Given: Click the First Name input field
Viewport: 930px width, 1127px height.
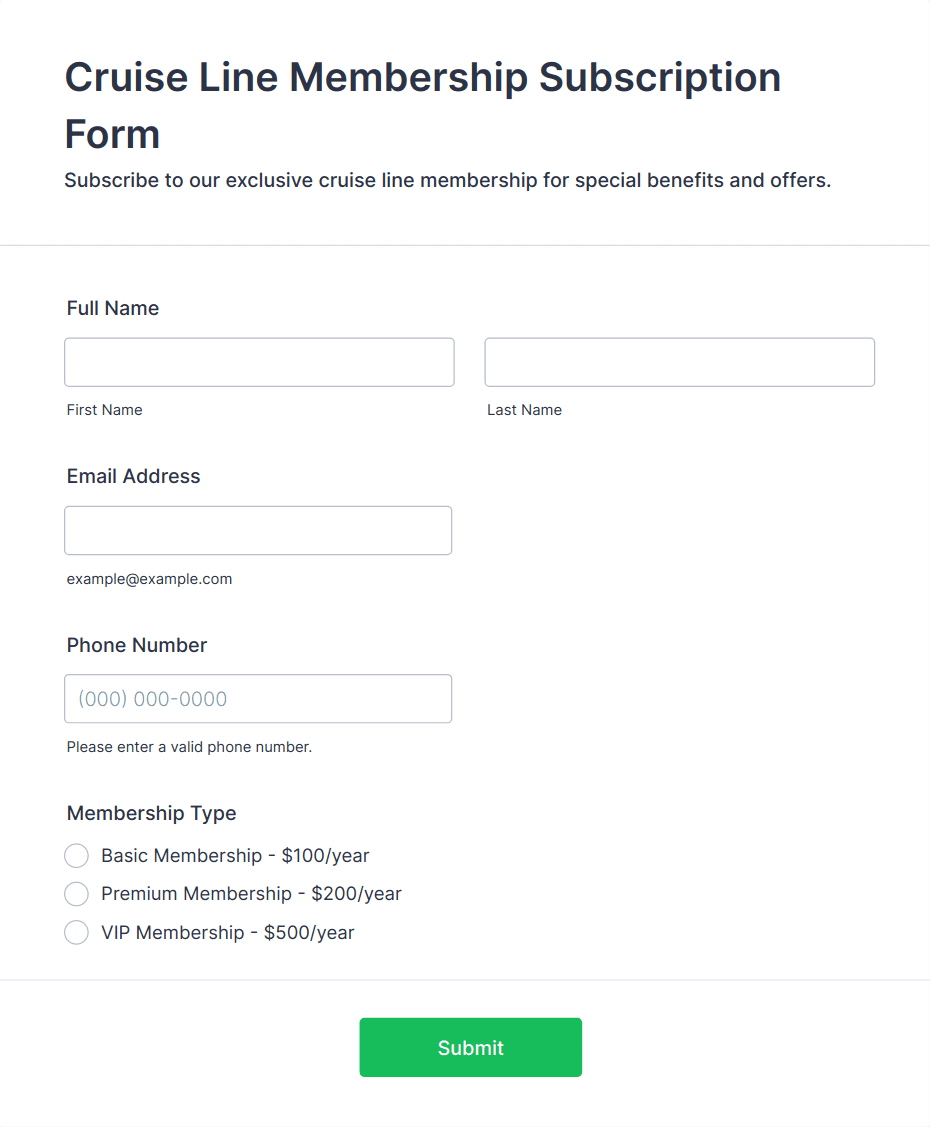Looking at the screenshot, I should pos(259,362).
